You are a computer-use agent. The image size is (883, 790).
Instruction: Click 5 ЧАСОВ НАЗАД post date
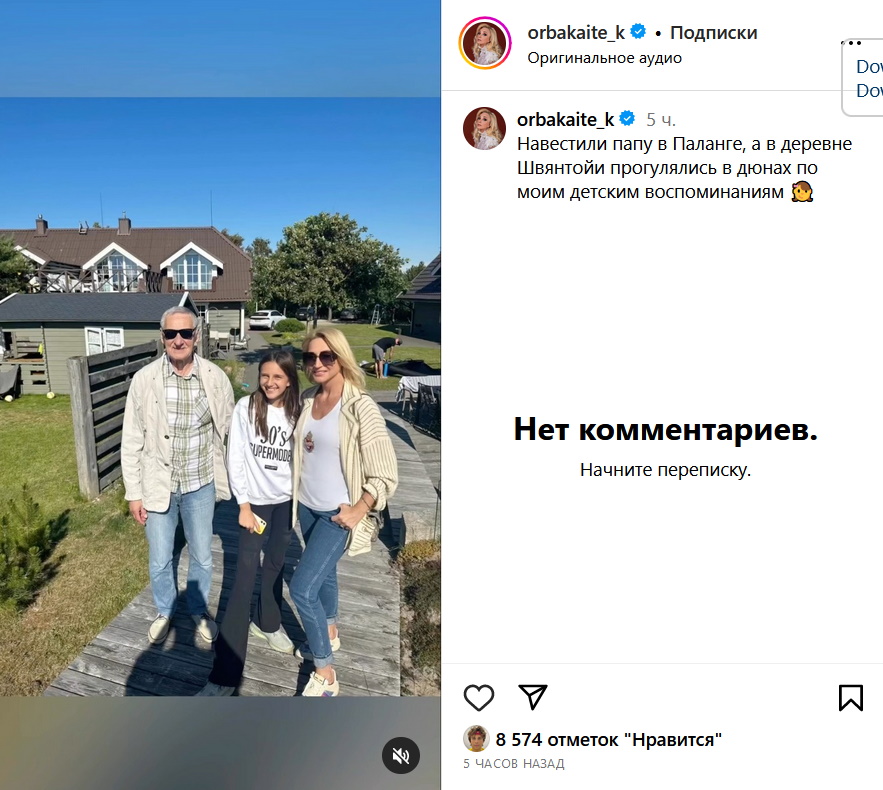[514, 764]
